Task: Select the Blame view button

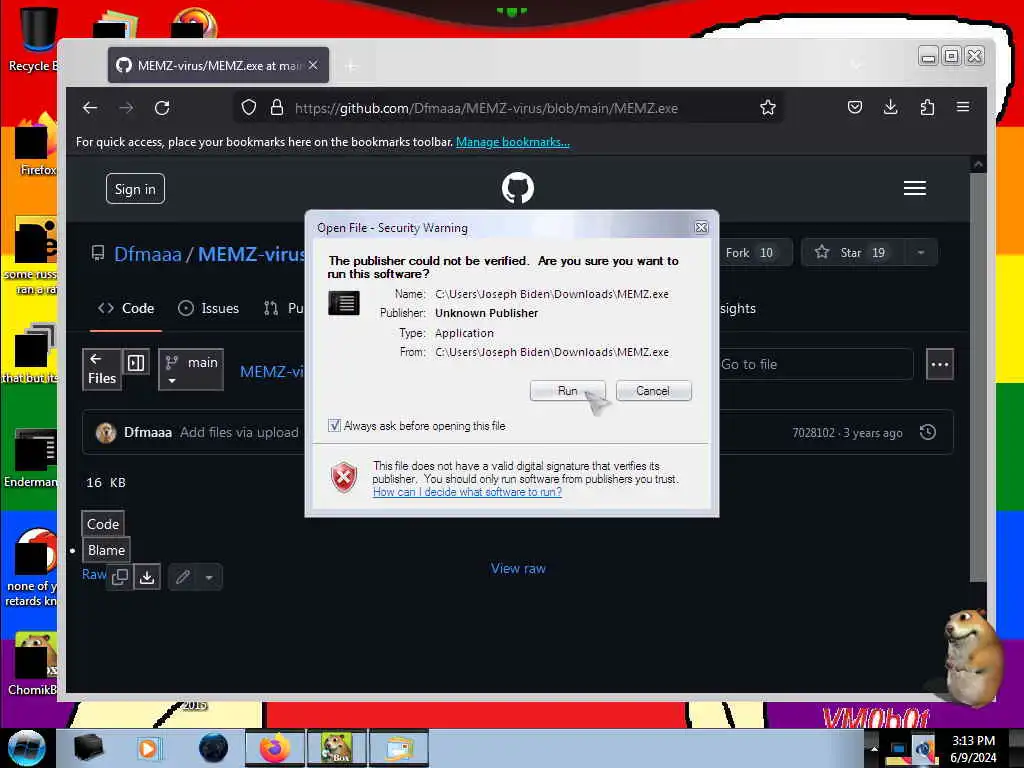Action: pos(106,550)
